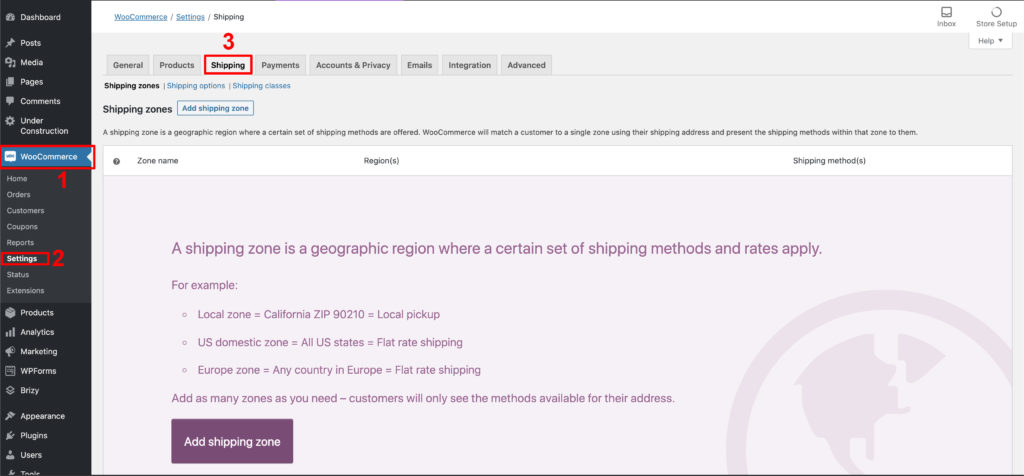Image resolution: width=1024 pixels, height=476 pixels.
Task: Open WooCommerce Home submenu item
Action: pos(17,178)
